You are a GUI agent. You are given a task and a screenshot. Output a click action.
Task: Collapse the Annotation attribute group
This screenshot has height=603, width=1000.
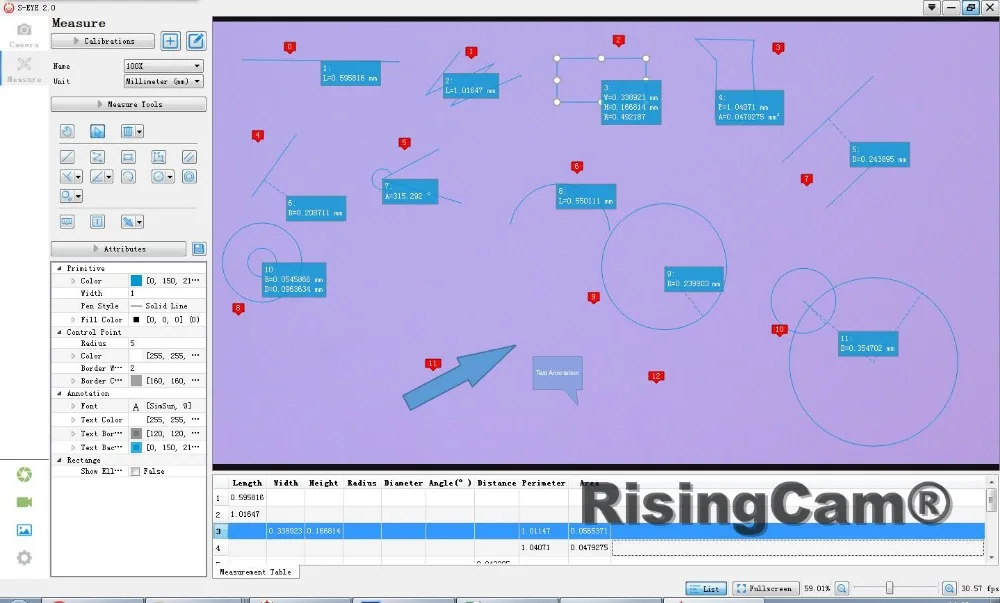59,393
